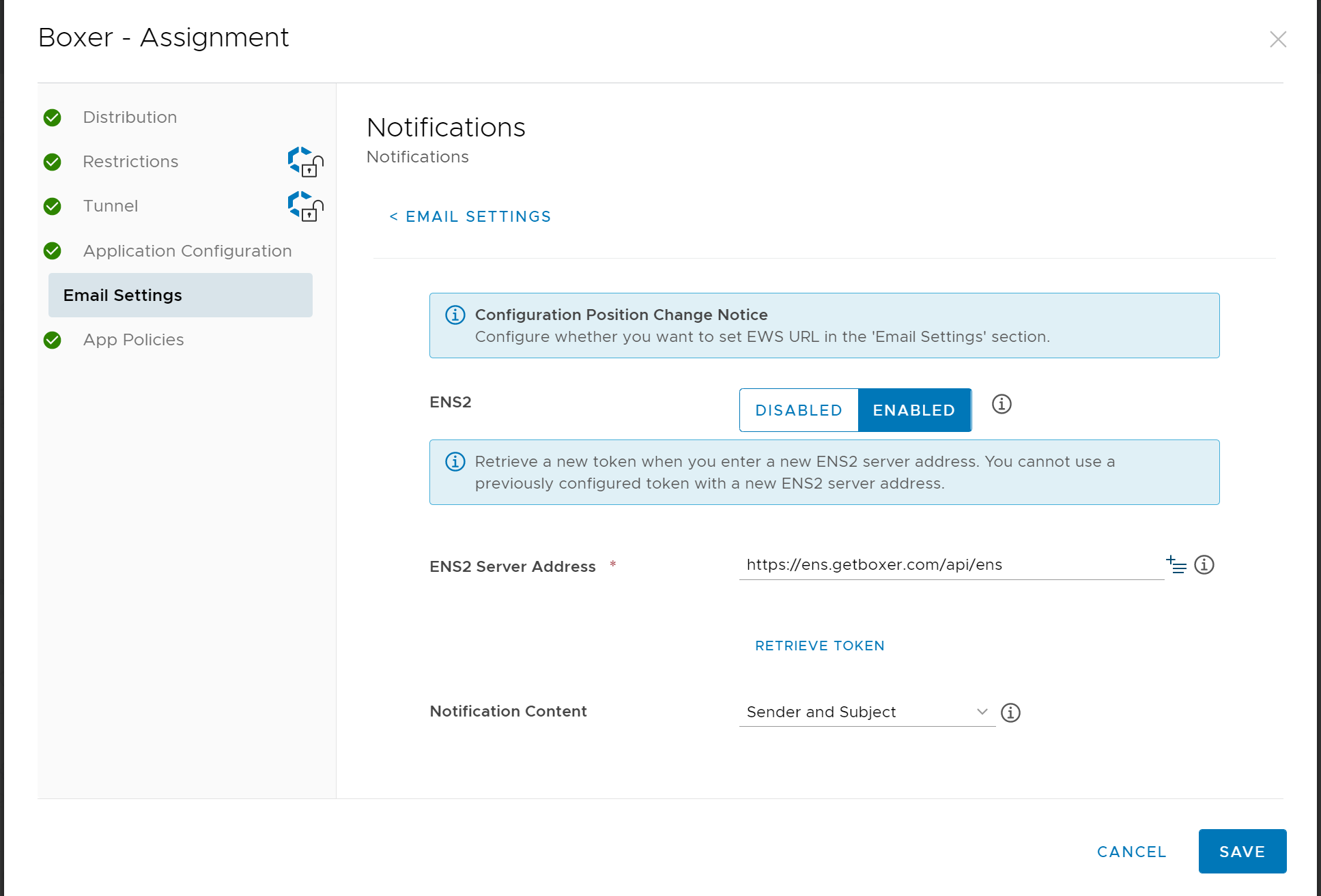The image size is (1321, 896).
Task: Click the 'Notification Content' label
Action: [509, 711]
